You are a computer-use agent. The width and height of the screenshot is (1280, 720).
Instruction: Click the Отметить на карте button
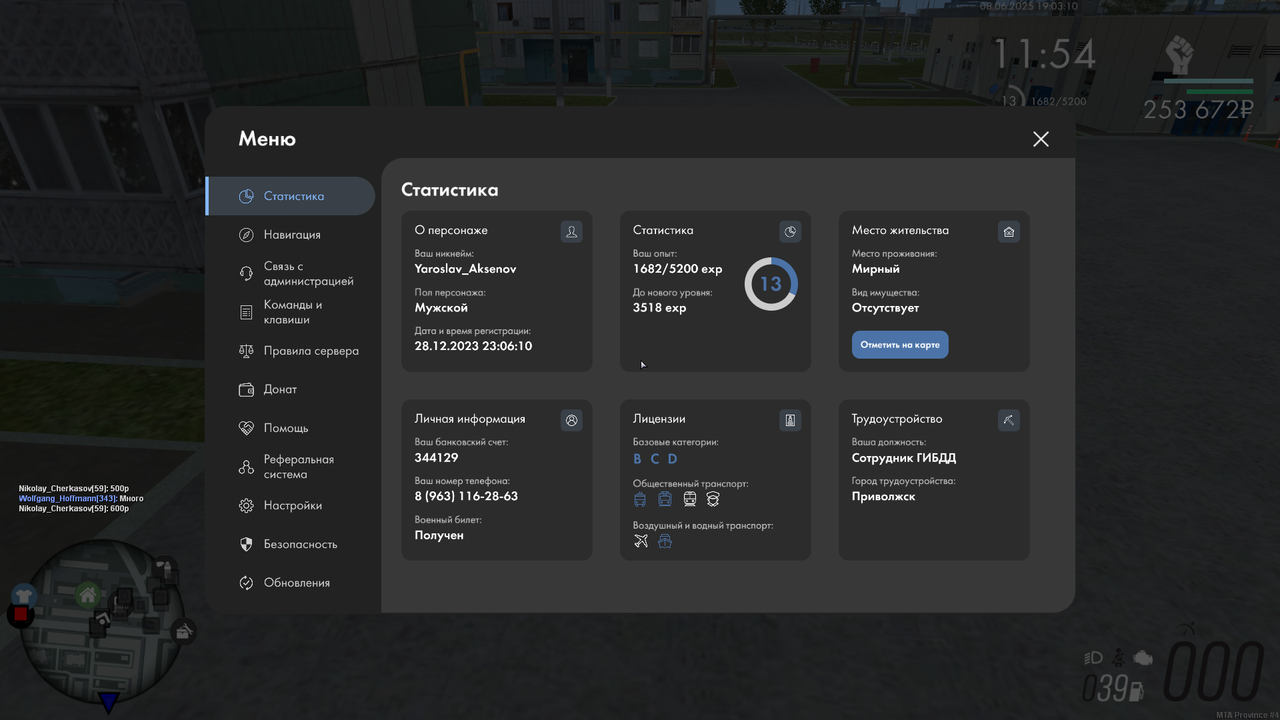click(x=900, y=345)
